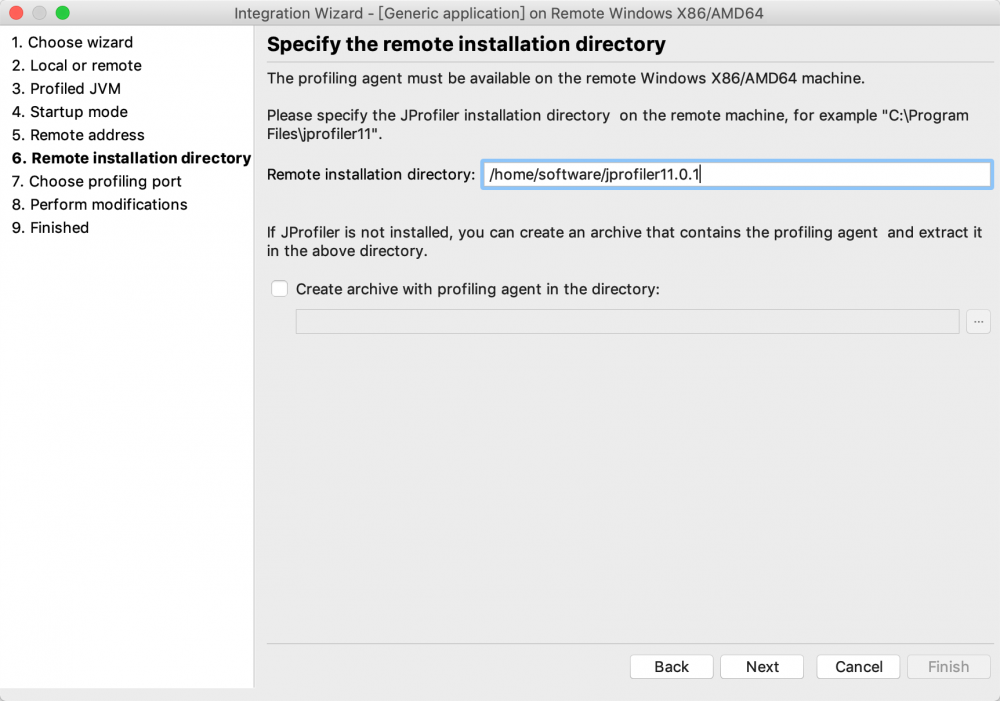Viewport: 1000px width, 701px height.
Task: Click the green zoom window button
Action: click(62, 13)
